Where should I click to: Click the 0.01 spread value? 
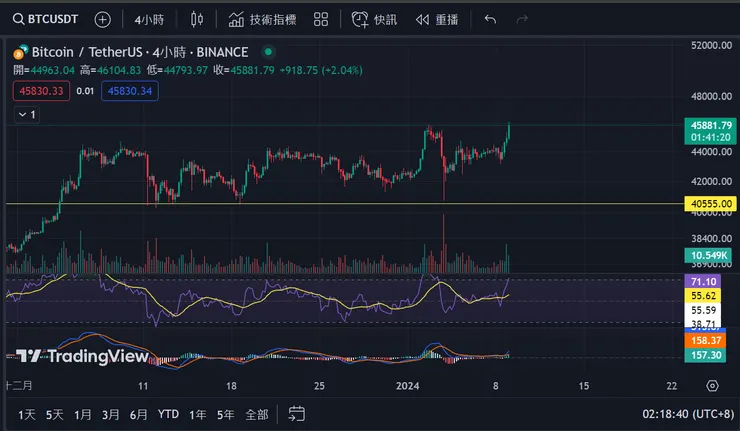(85, 91)
